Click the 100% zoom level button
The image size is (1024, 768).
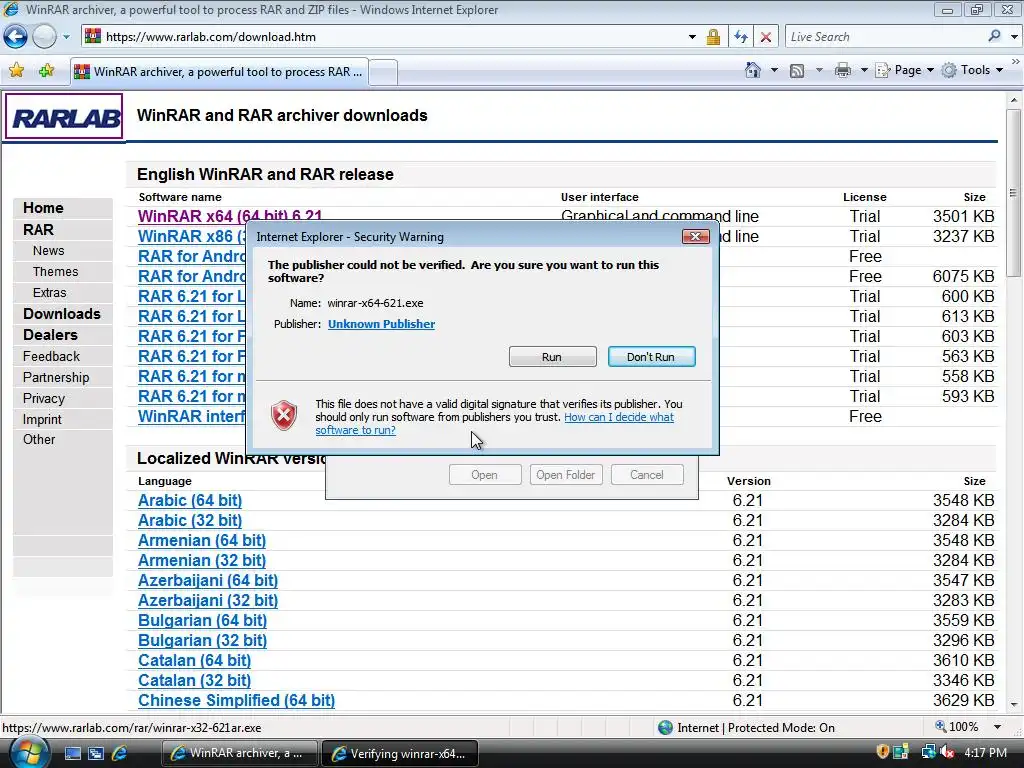tap(957, 727)
